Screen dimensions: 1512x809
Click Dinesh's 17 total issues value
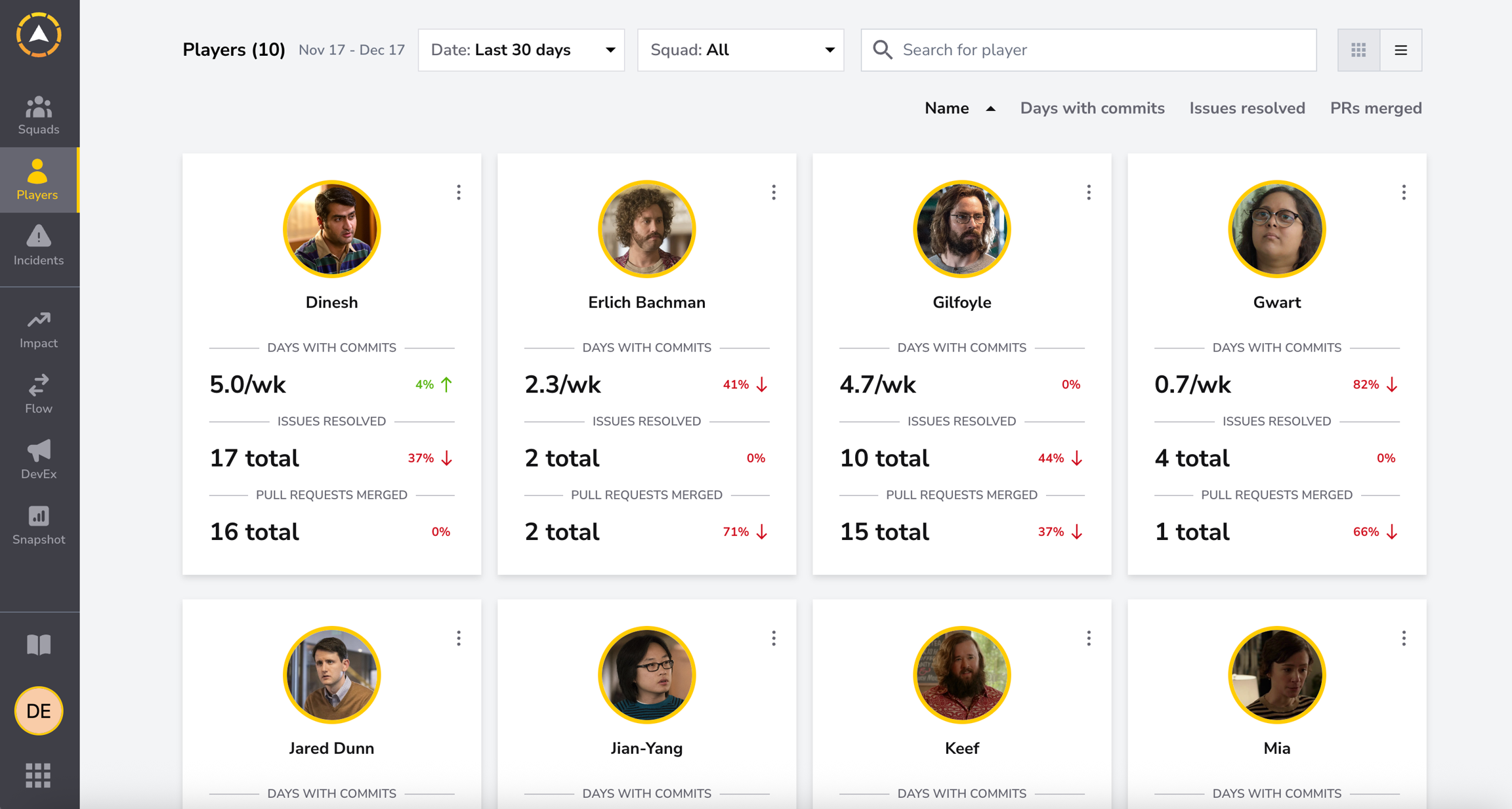click(x=254, y=458)
